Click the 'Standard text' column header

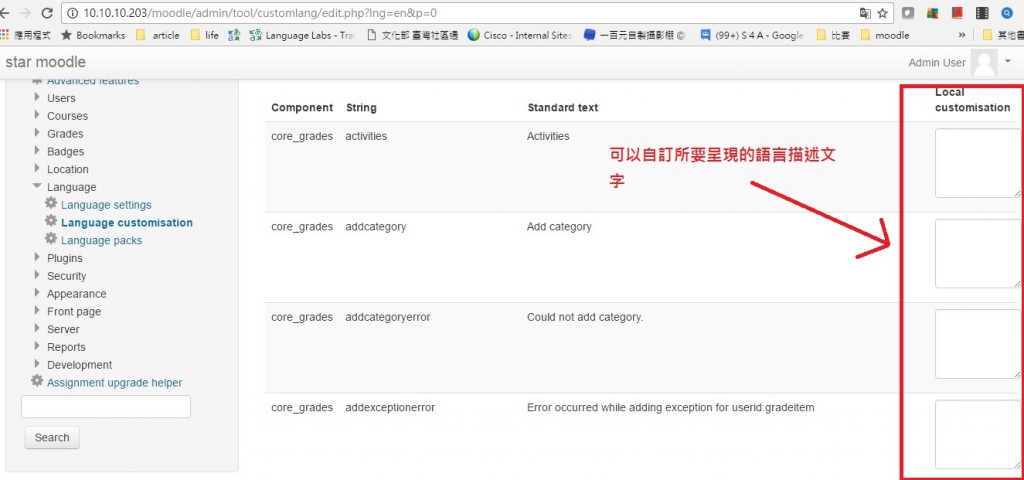point(562,108)
